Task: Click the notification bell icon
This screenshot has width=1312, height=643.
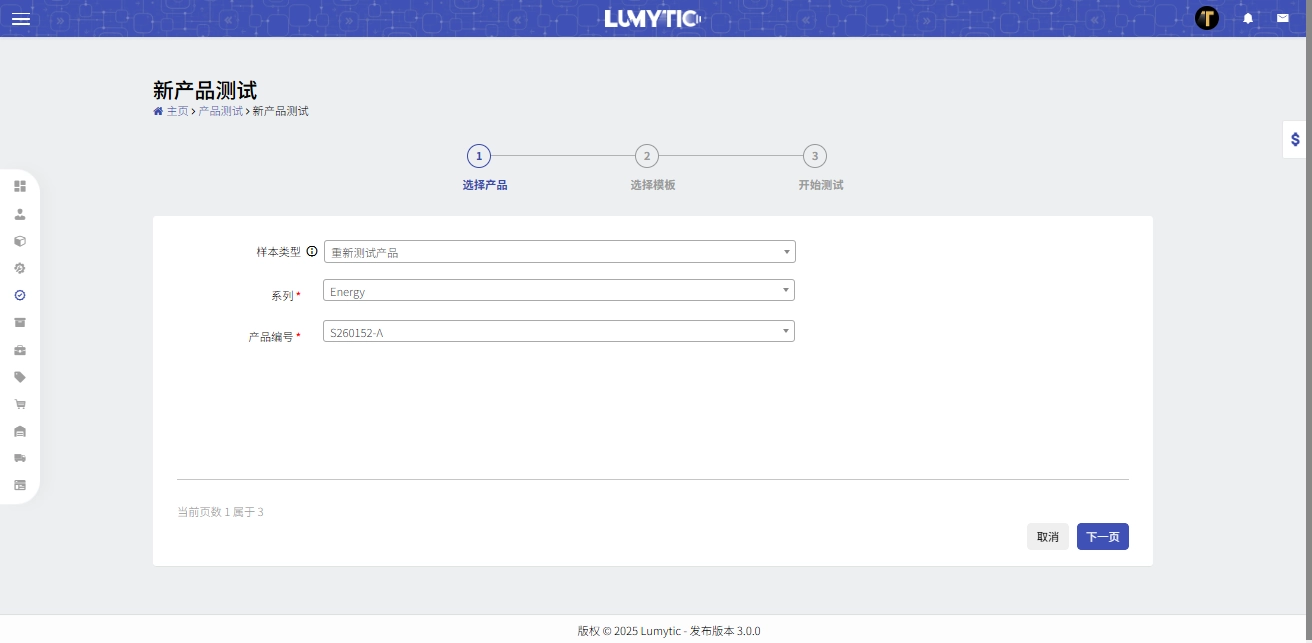Action: point(1248,18)
